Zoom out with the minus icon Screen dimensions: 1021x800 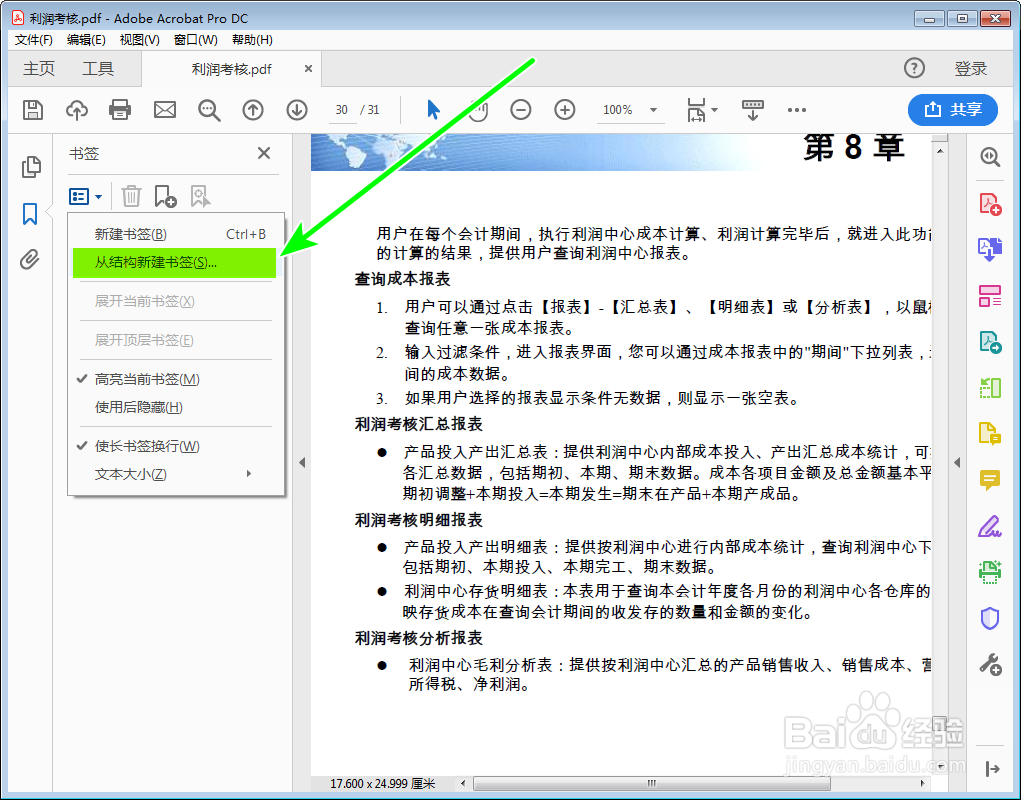coord(521,110)
